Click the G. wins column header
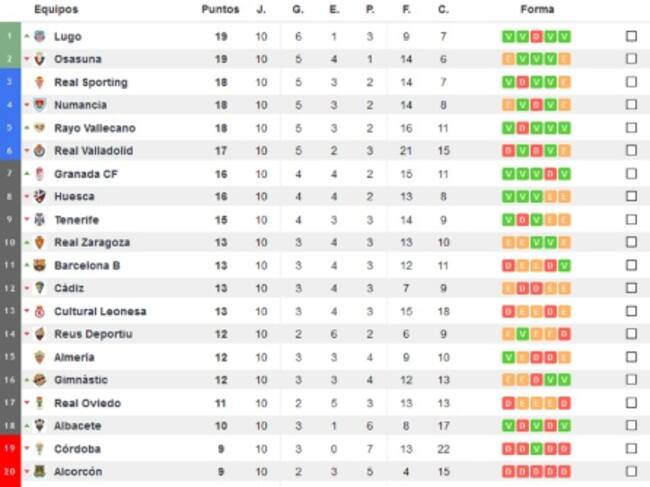 click(298, 9)
